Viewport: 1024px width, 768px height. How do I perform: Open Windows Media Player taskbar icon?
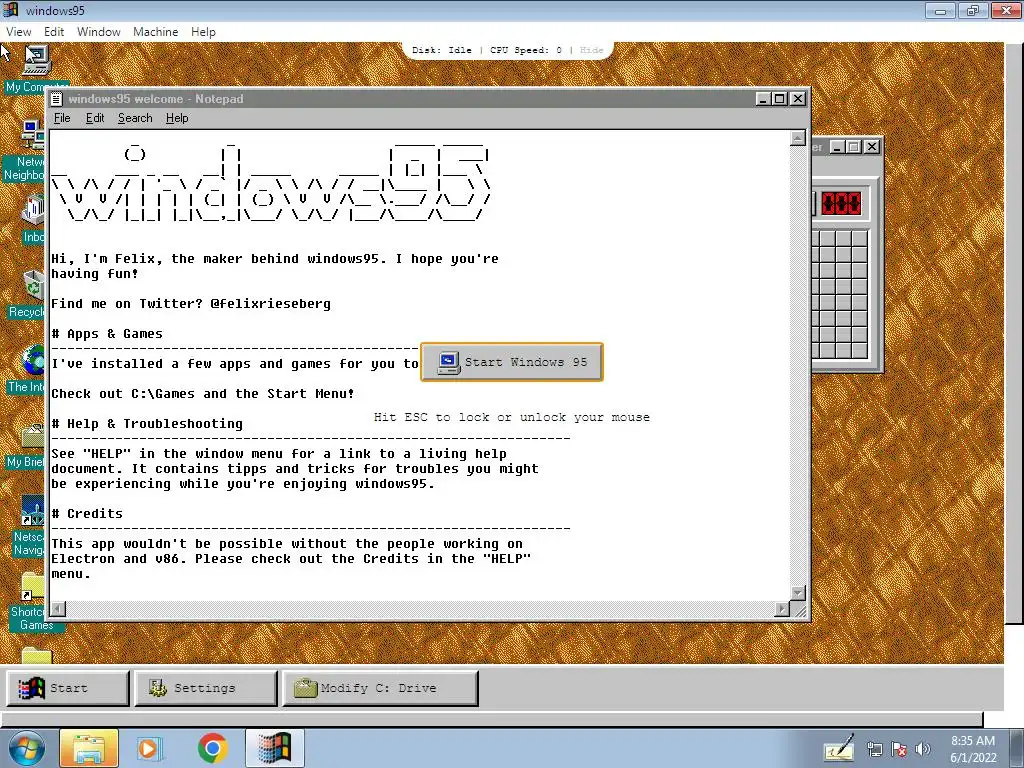tap(150, 748)
